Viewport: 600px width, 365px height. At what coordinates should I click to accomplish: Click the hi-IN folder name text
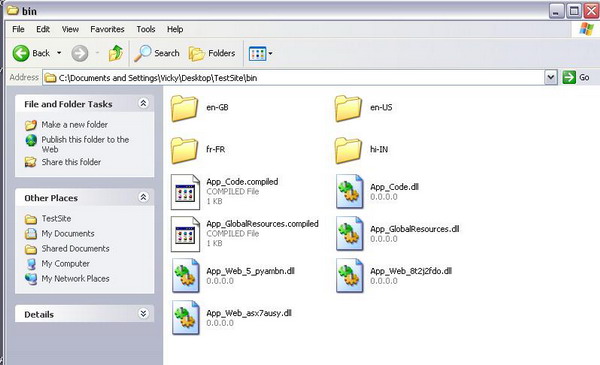coord(379,149)
